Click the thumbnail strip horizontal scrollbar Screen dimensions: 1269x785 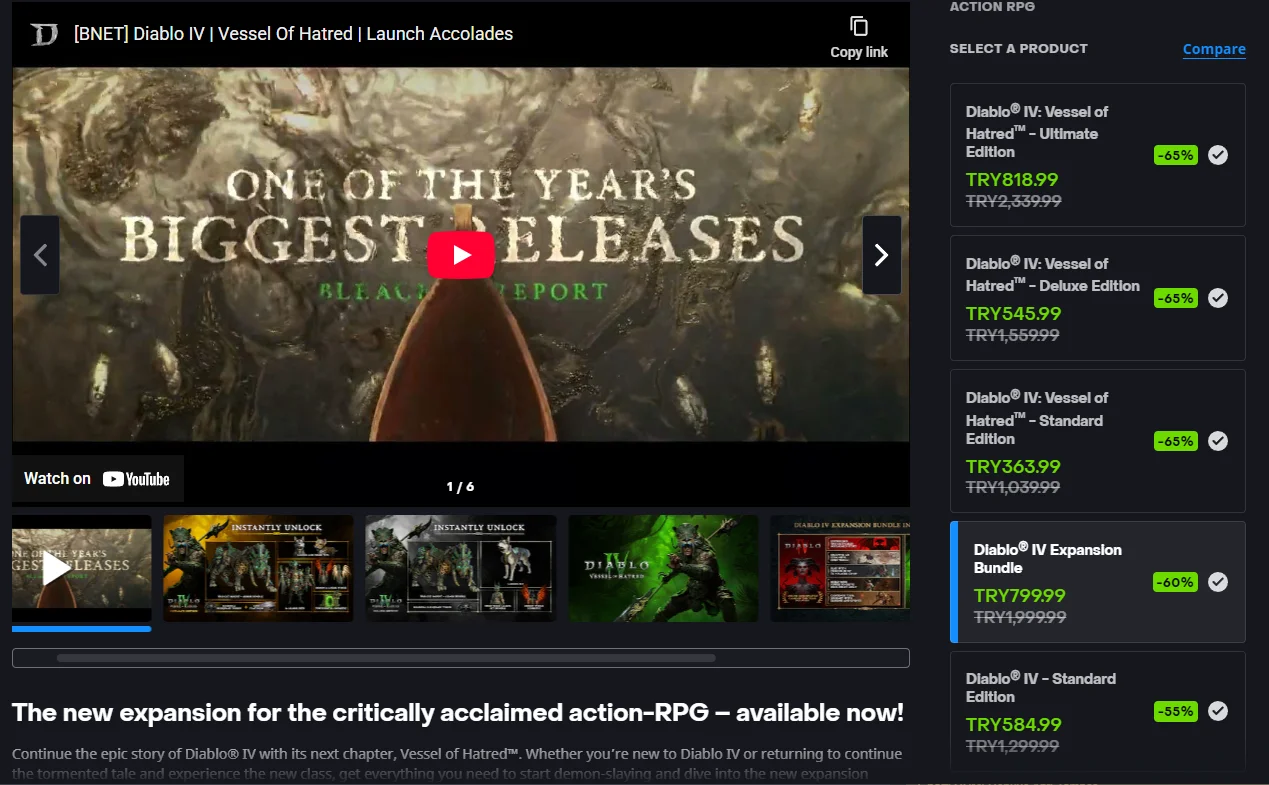386,658
